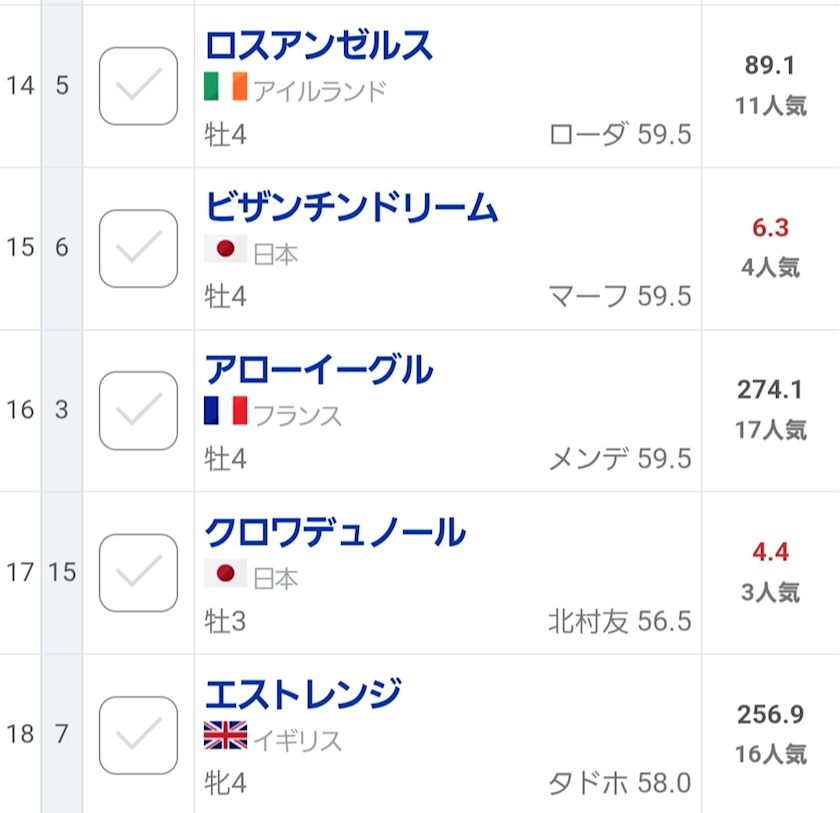
Task: Click the United Kingdom flag icon
Action: tap(225, 737)
